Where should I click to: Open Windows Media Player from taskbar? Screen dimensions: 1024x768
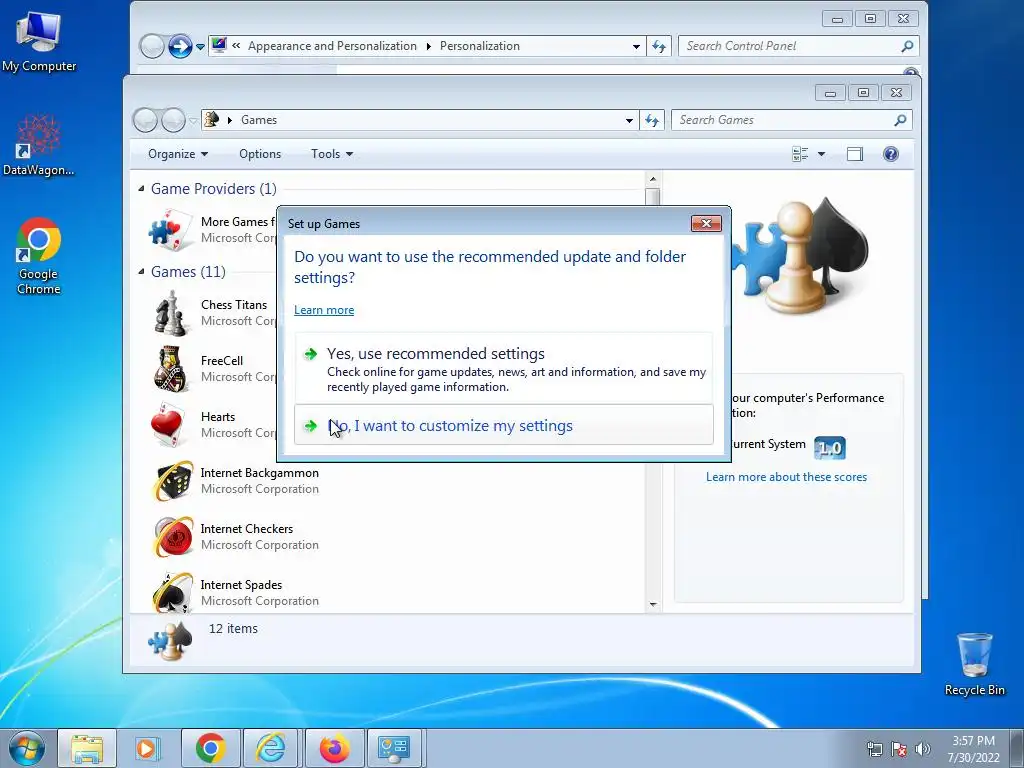click(146, 748)
